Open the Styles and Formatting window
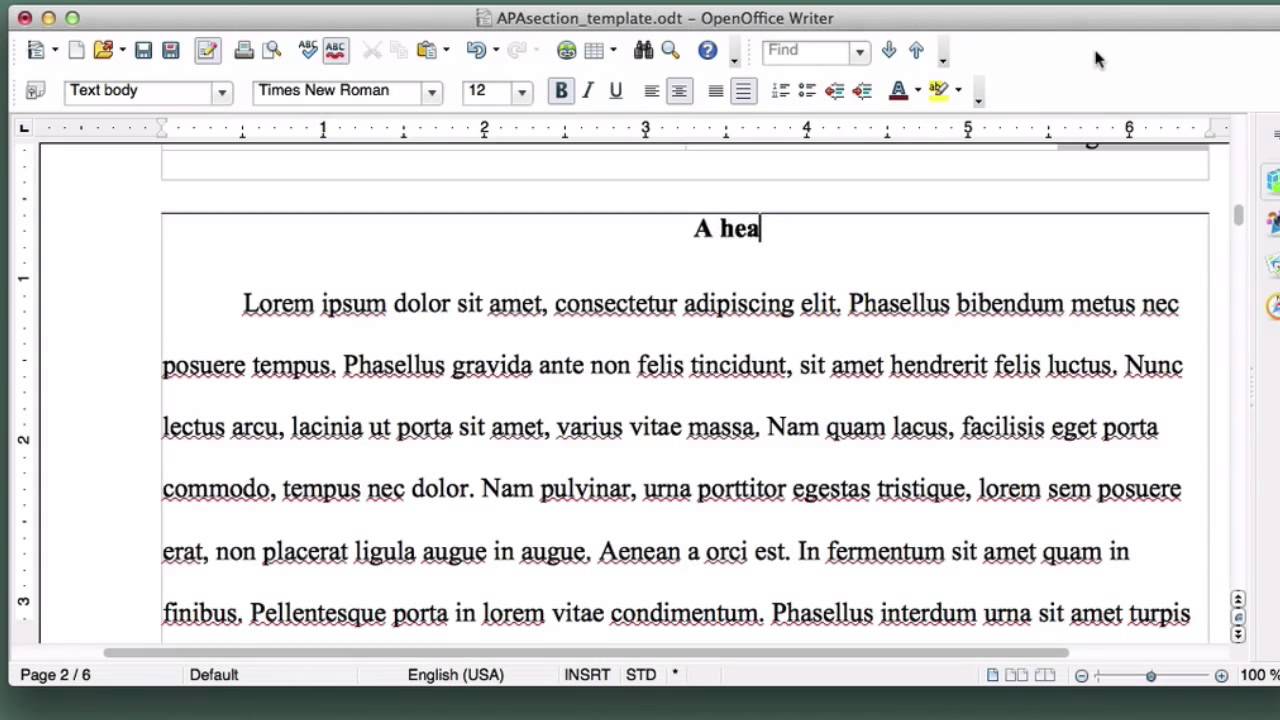1280x720 pixels. click(x=35, y=91)
